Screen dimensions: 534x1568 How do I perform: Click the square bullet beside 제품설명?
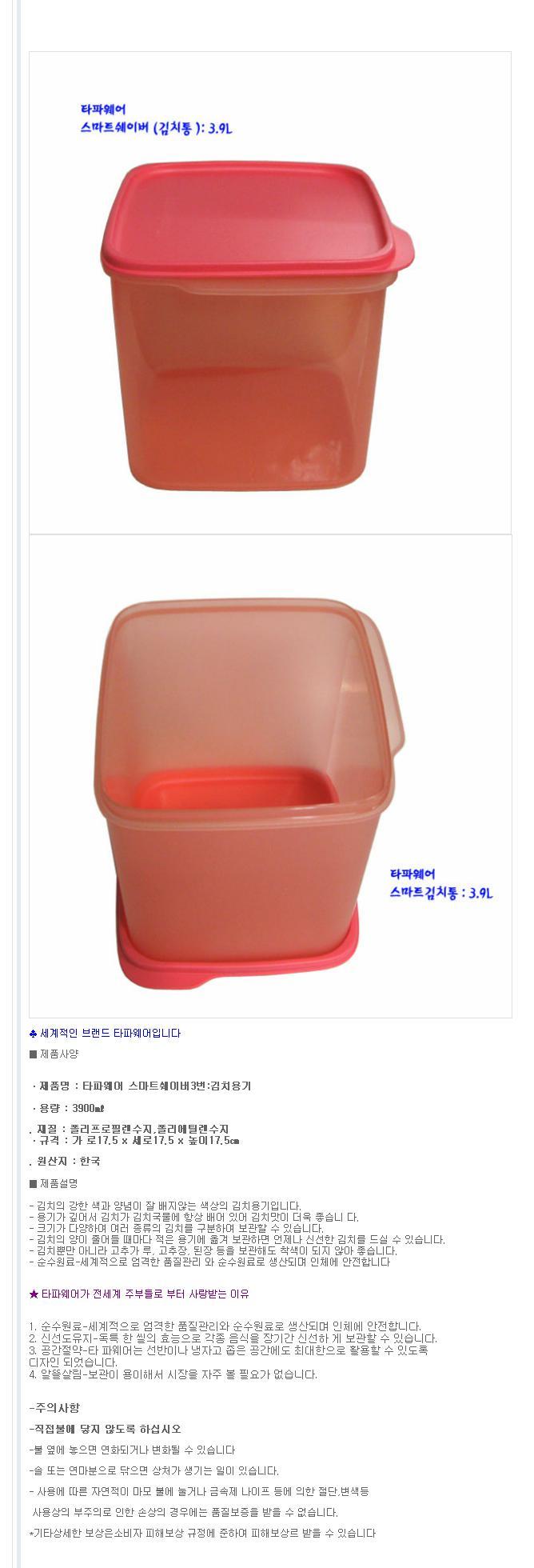(34, 1183)
